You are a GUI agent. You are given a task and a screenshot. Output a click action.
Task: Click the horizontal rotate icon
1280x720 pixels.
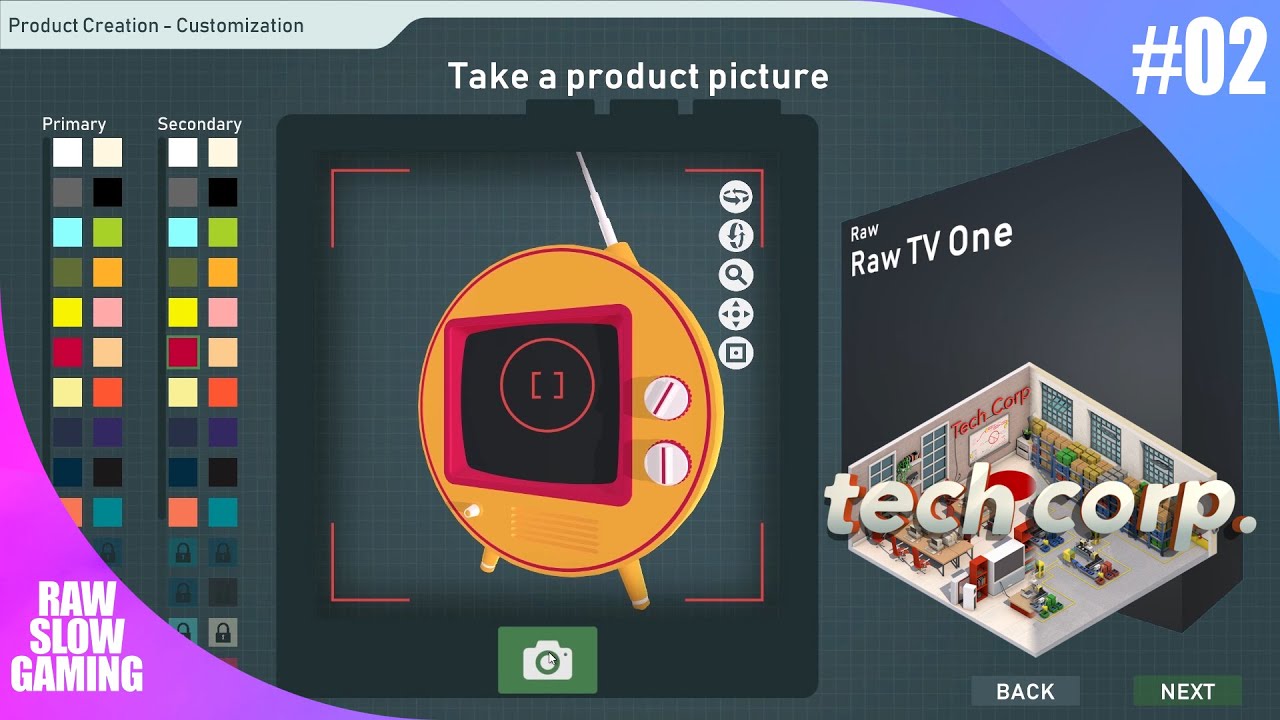(x=736, y=197)
